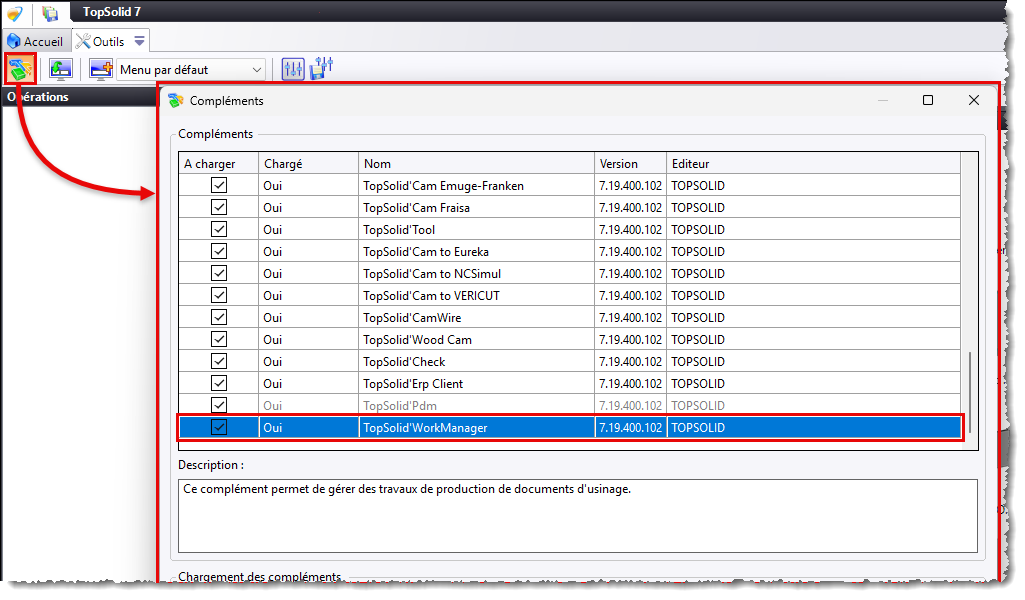The image size is (1025, 600).
Task: Select TopSolid'Cam to Eureka name
Action: tap(426, 252)
